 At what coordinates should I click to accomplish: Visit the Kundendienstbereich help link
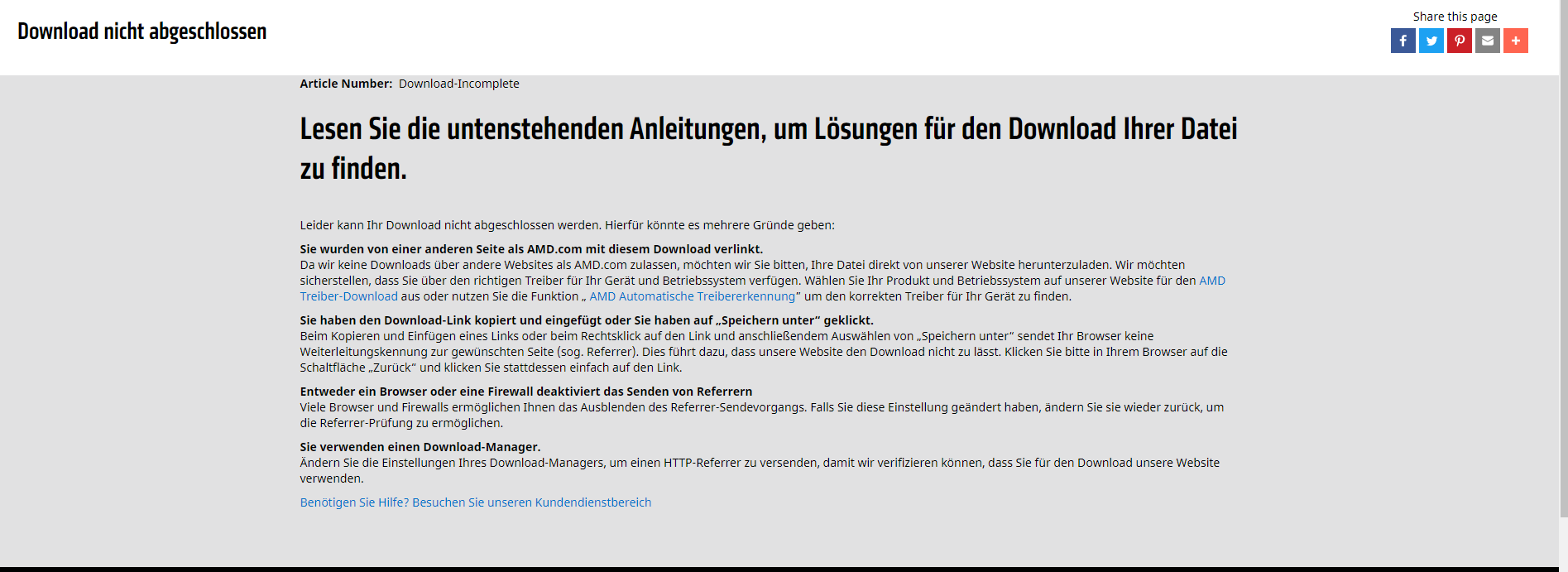pos(476,502)
